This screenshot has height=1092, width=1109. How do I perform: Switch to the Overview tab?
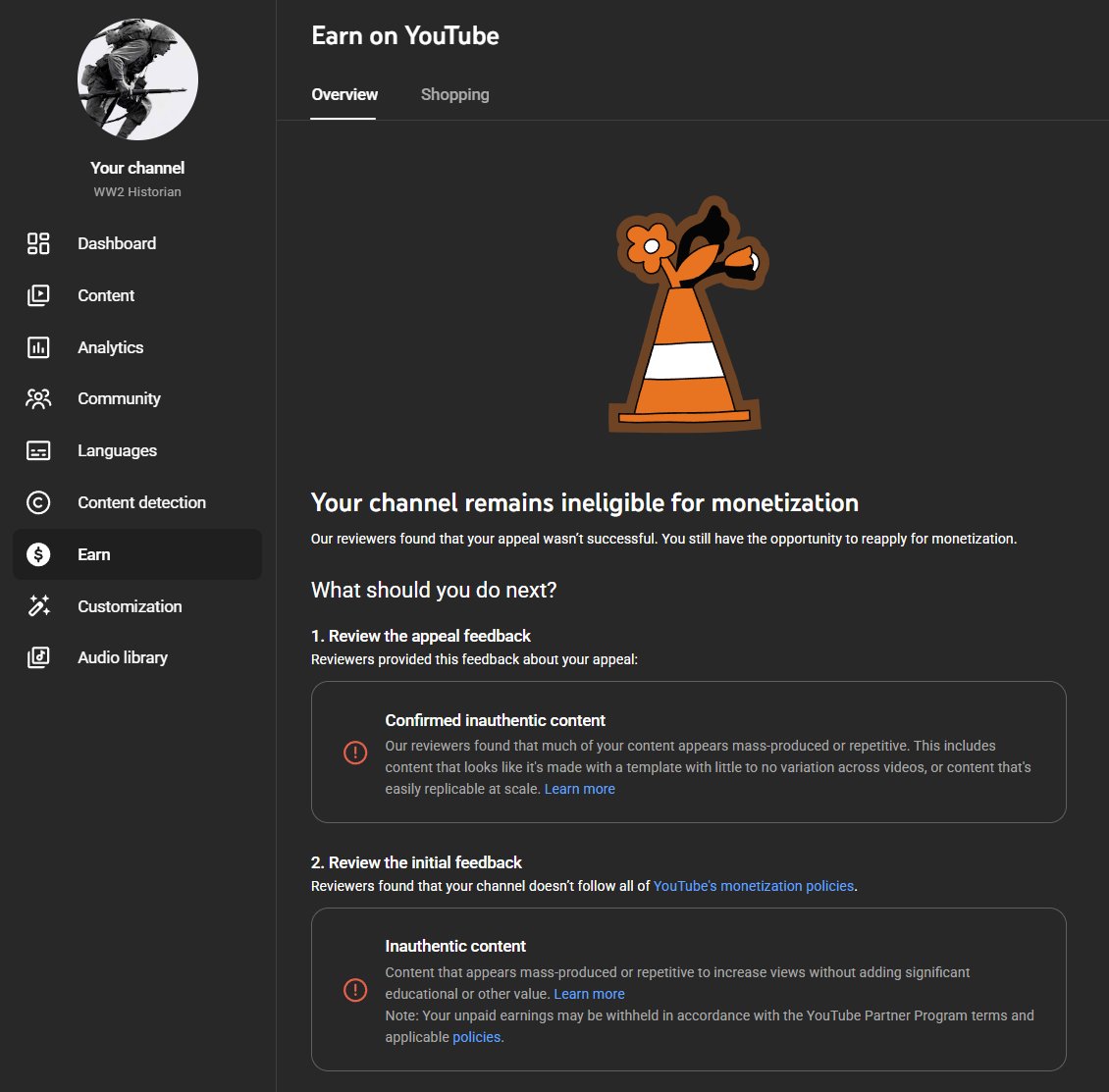pos(344,95)
